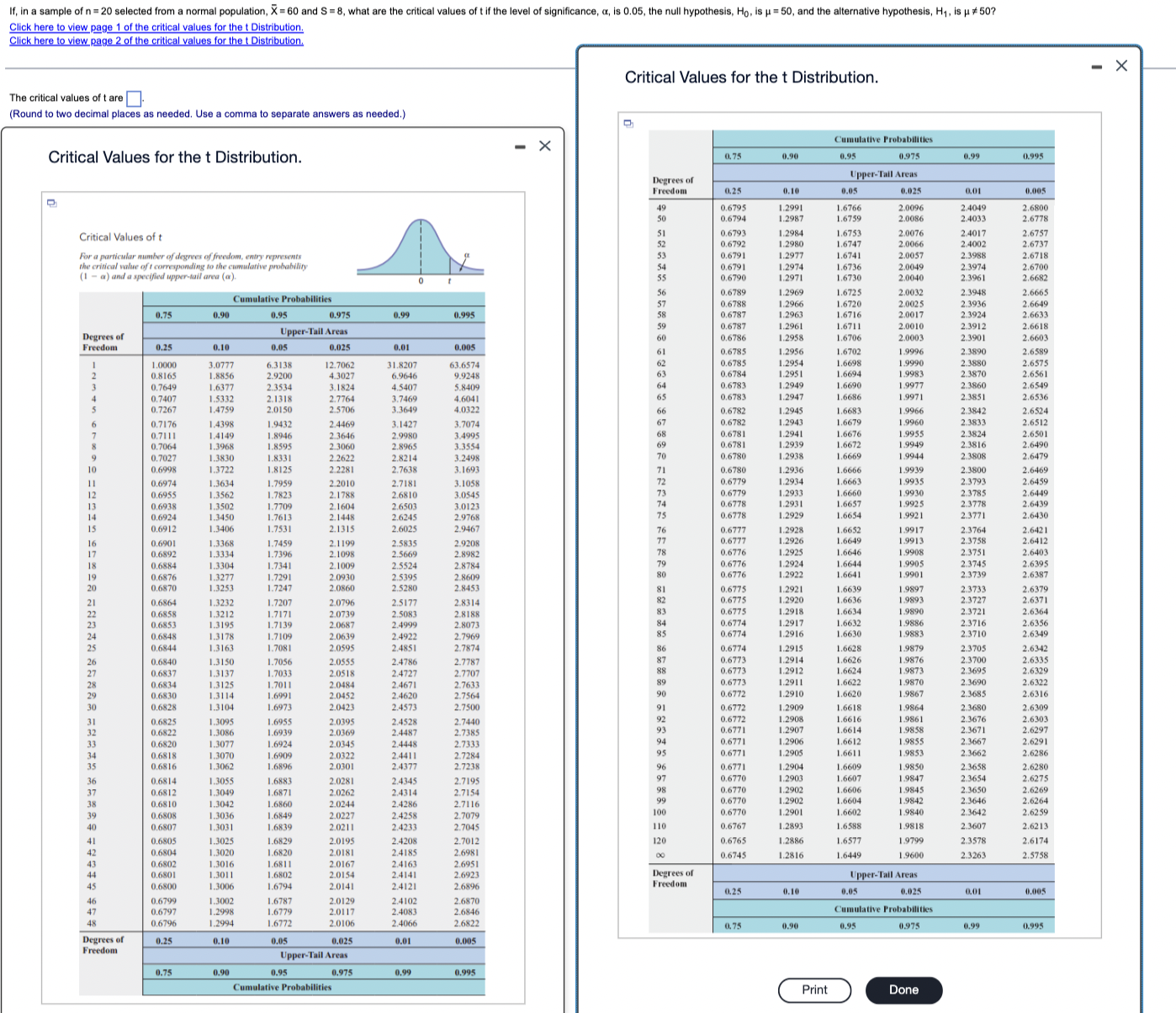
Task: Select value 2.6800 in the df 49 row
Action: pyautogui.click(x=1036, y=208)
